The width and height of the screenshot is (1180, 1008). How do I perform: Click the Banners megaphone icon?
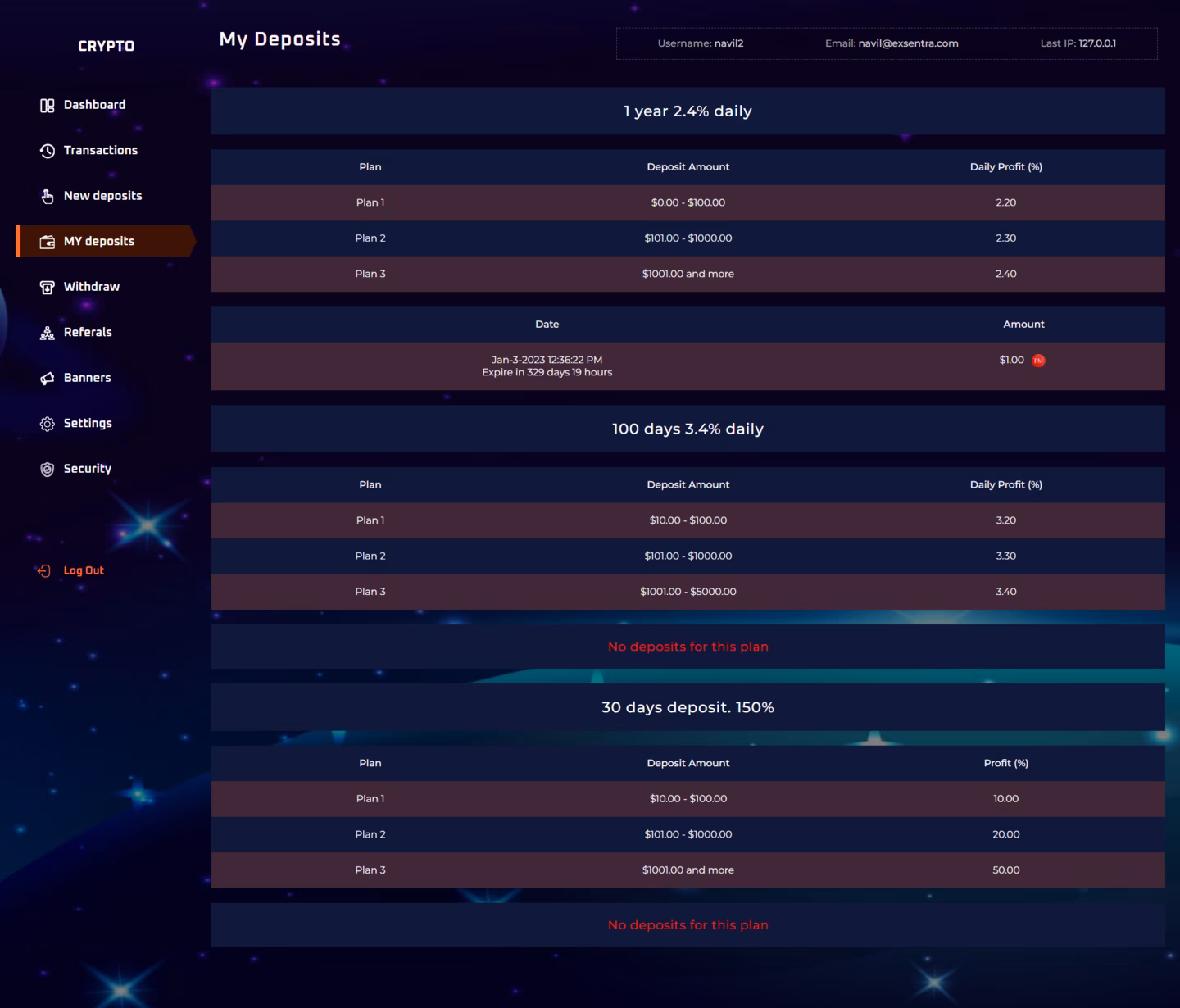point(48,378)
